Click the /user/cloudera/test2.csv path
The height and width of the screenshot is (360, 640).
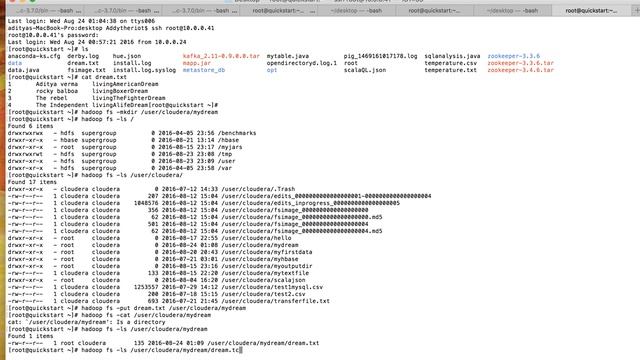click(263, 294)
